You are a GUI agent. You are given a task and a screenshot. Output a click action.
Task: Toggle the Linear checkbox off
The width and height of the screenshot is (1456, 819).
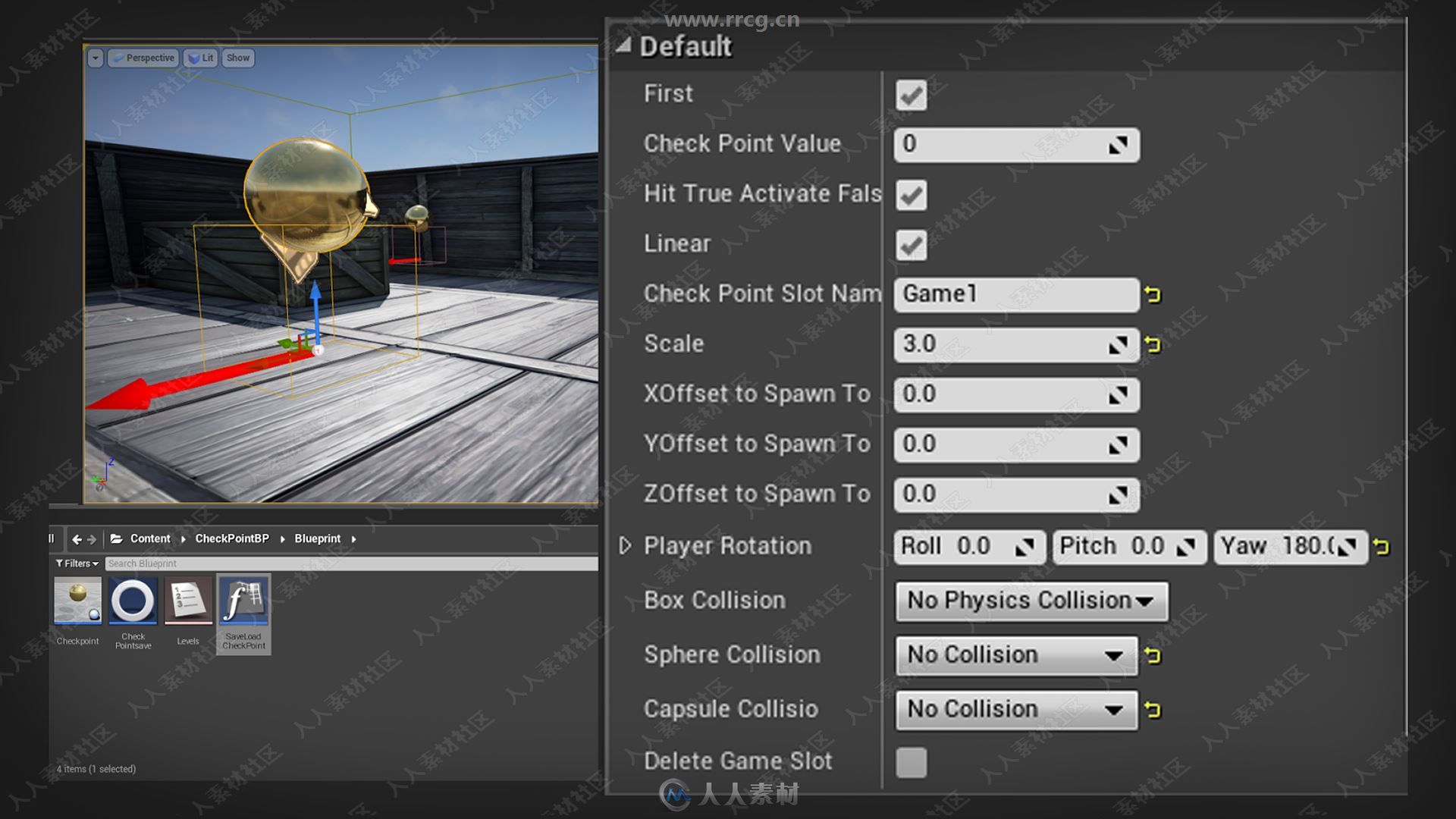[910, 244]
